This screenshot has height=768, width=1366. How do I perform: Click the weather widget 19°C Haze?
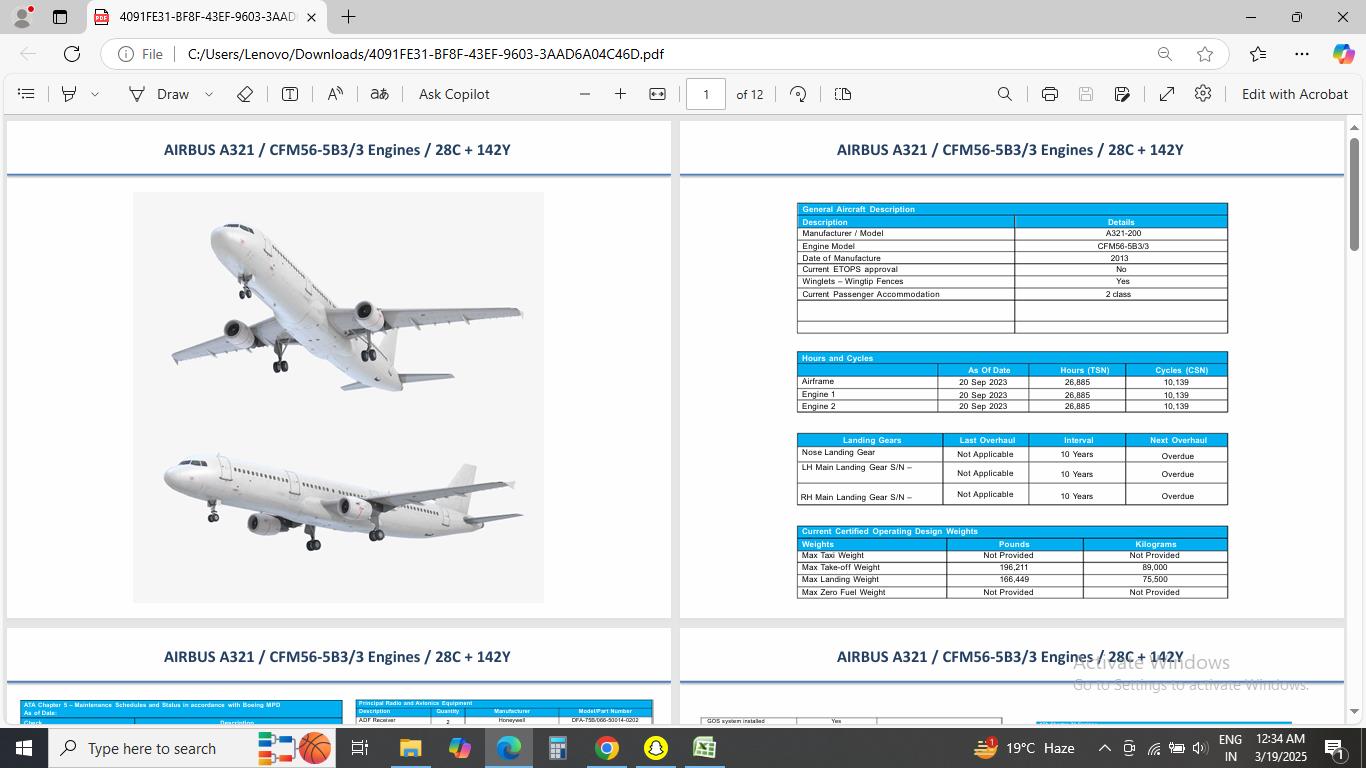coord(1024,748)
